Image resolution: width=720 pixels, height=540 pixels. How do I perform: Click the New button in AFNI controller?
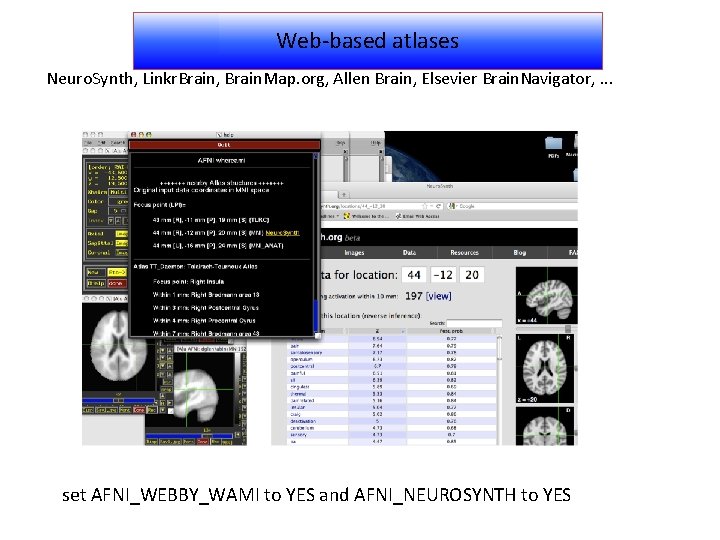[96, 272]
